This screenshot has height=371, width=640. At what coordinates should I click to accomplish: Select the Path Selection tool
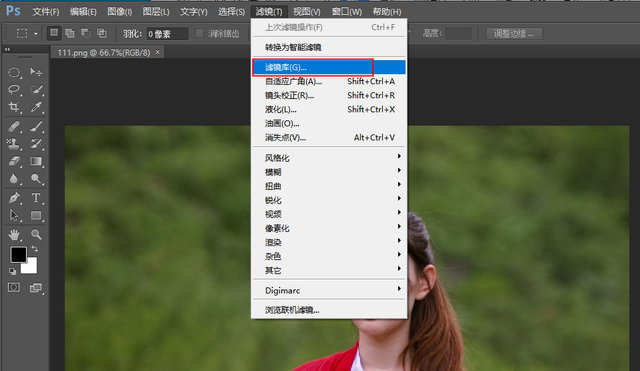point(14,215)
